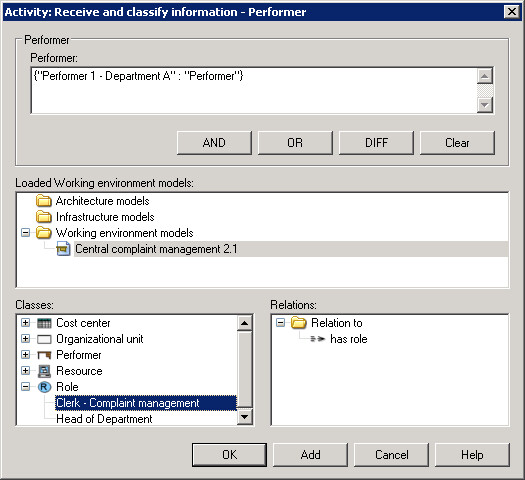Screen dimensions: 525x480
Task: Click the Classes list scroll down arrow
Action: pos(245,417)
